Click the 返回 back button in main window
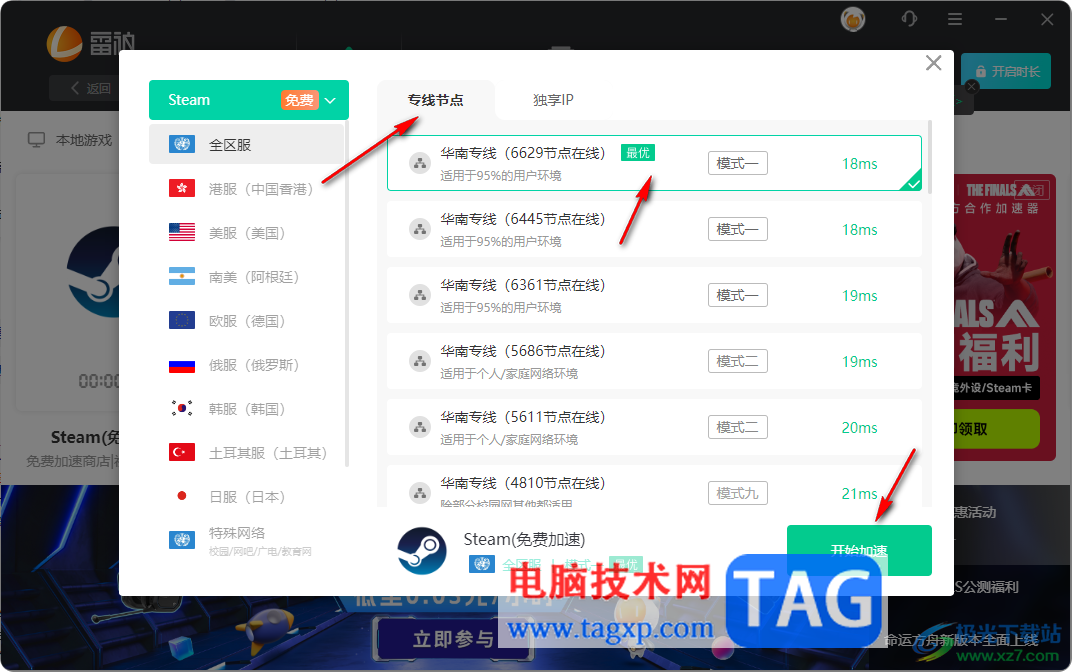Image resolution: width=1072 pixels, height=672 pixels. click(91, 88)
